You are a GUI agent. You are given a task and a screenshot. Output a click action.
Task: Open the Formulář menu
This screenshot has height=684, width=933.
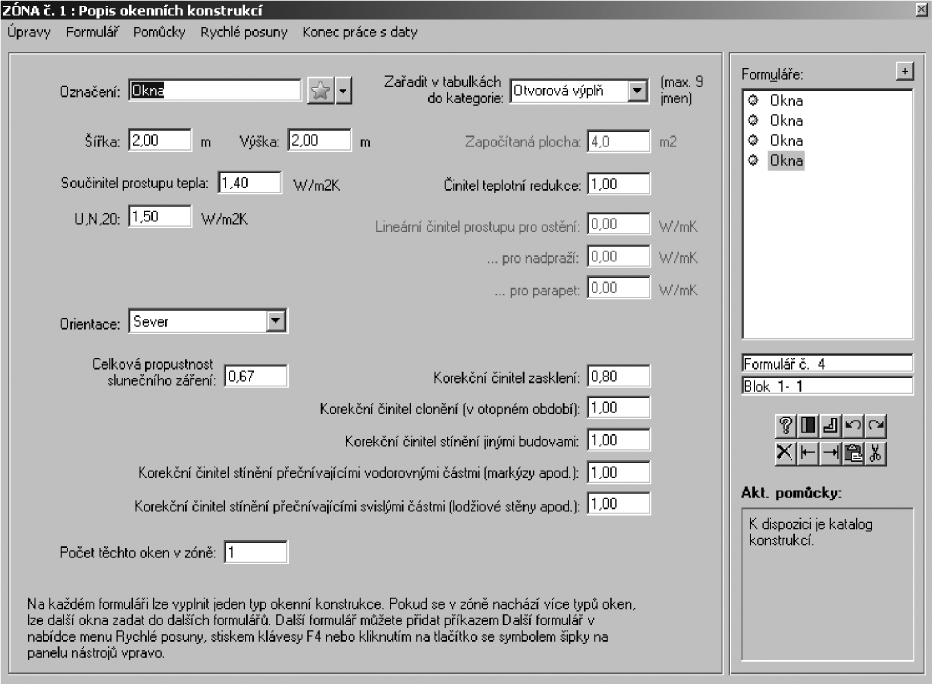pos(92,32)
